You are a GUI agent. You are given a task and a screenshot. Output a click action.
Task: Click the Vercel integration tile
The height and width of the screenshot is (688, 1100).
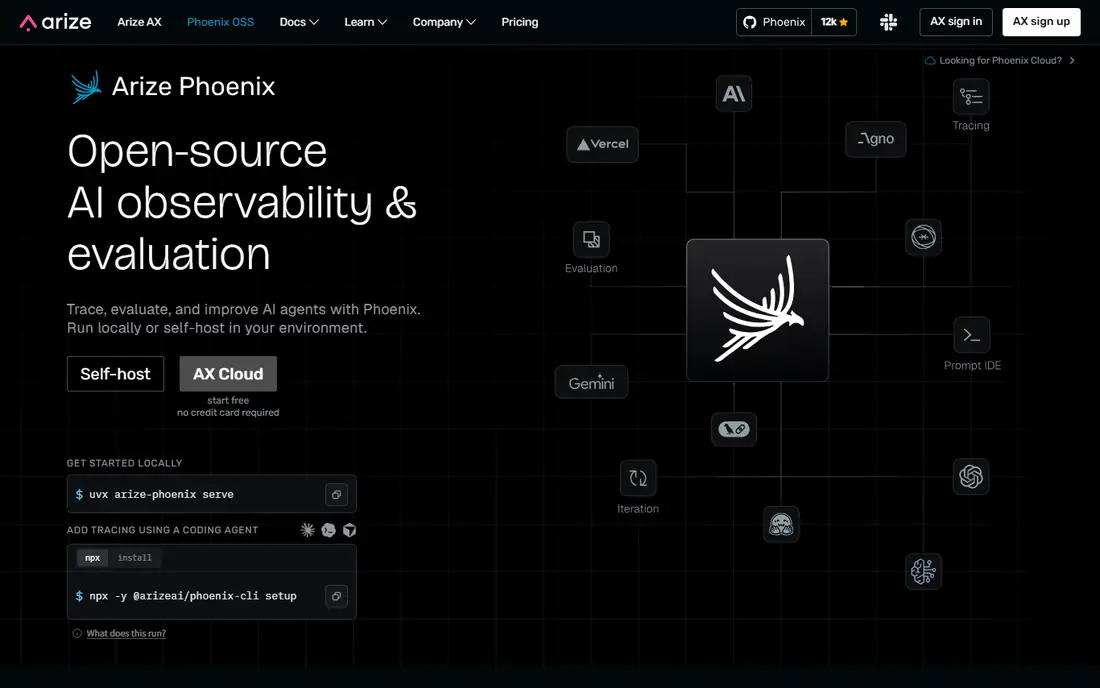click(603, 144)
